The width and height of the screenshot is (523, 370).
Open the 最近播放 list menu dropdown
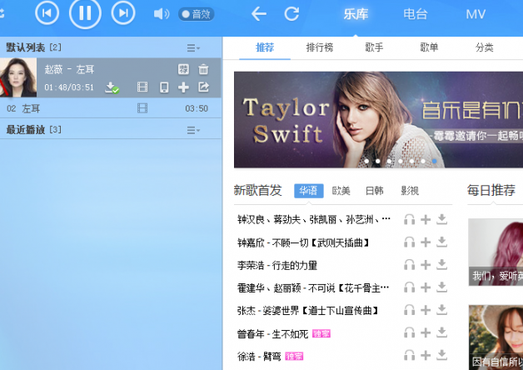(193, 130)
